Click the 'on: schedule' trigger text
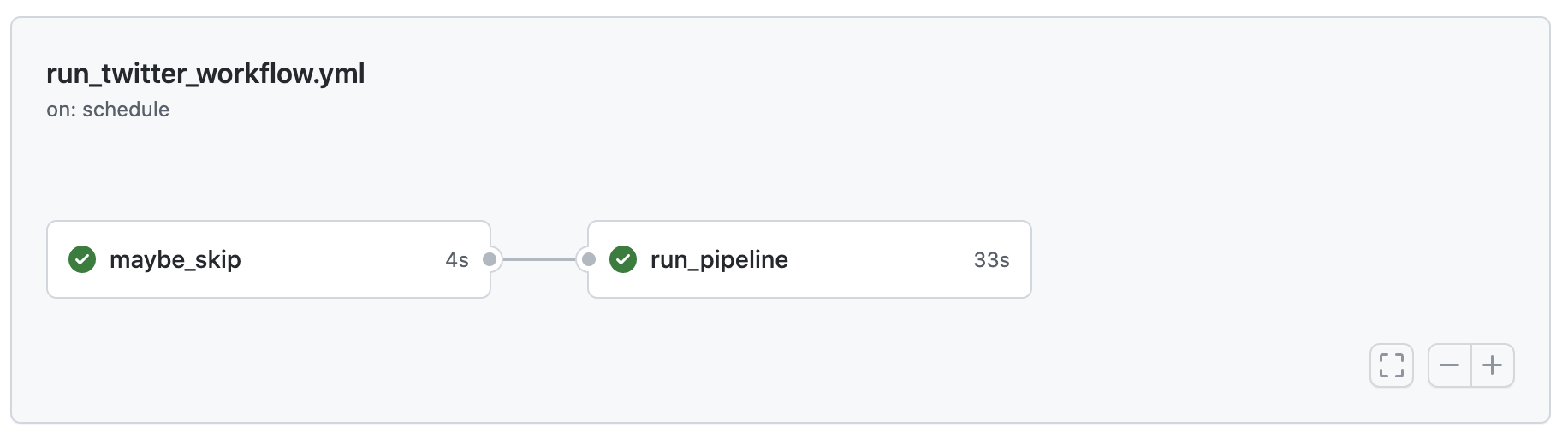Screen dimensions: 1568x445 (108, 110)
